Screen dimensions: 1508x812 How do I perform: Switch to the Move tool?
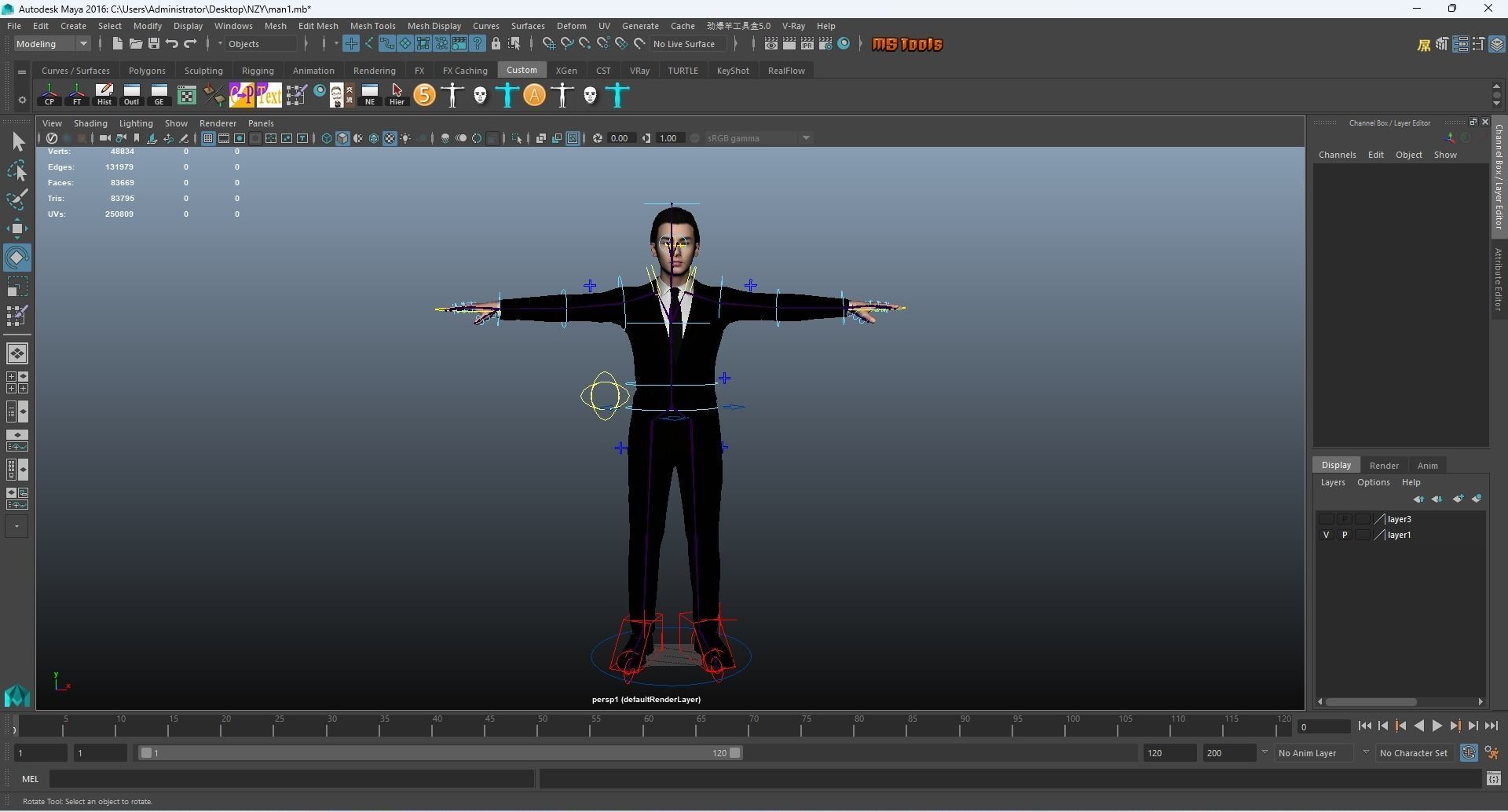(x=17, y=229)
